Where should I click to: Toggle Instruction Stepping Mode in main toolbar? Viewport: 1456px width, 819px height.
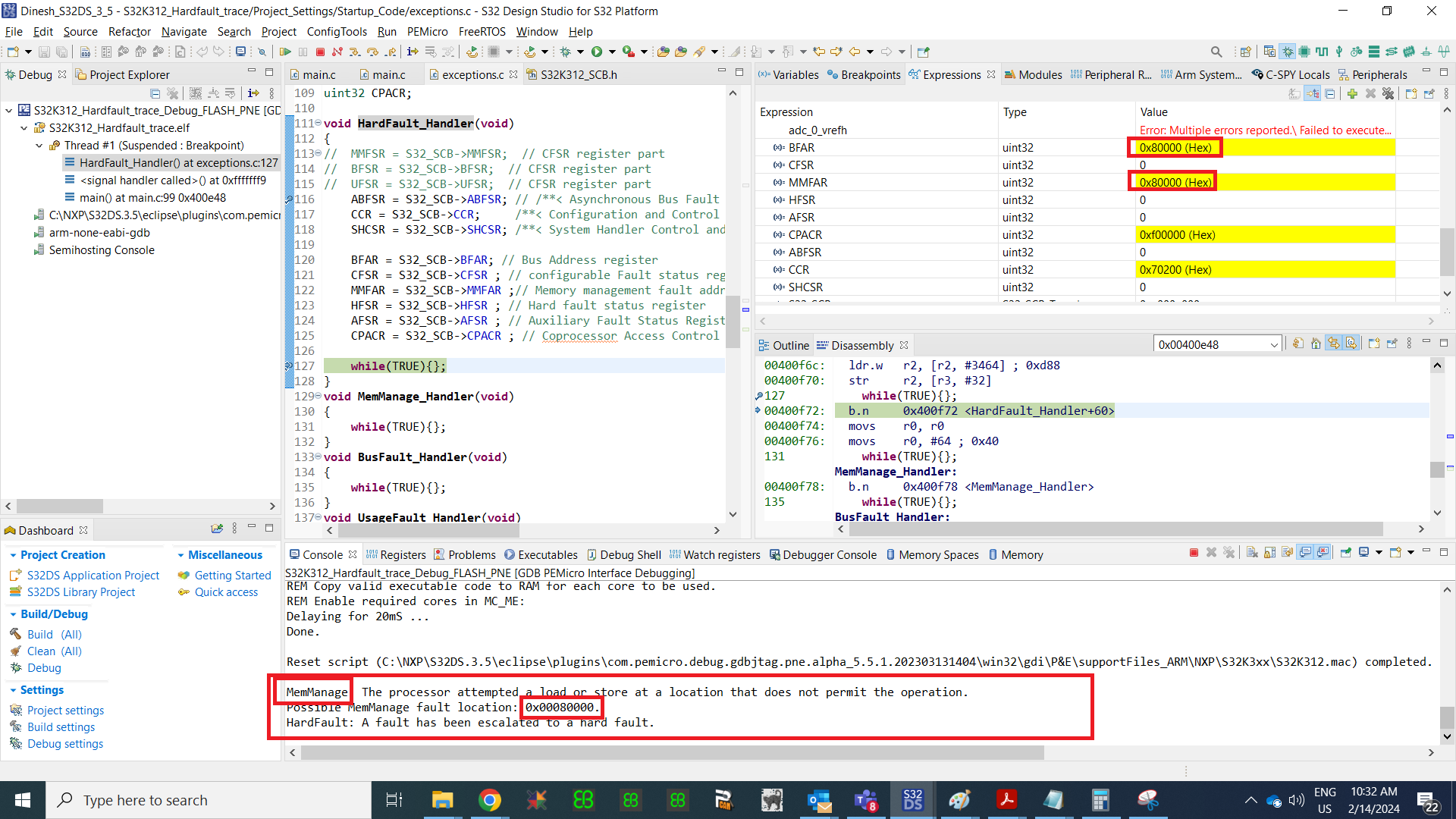[413, 52]
